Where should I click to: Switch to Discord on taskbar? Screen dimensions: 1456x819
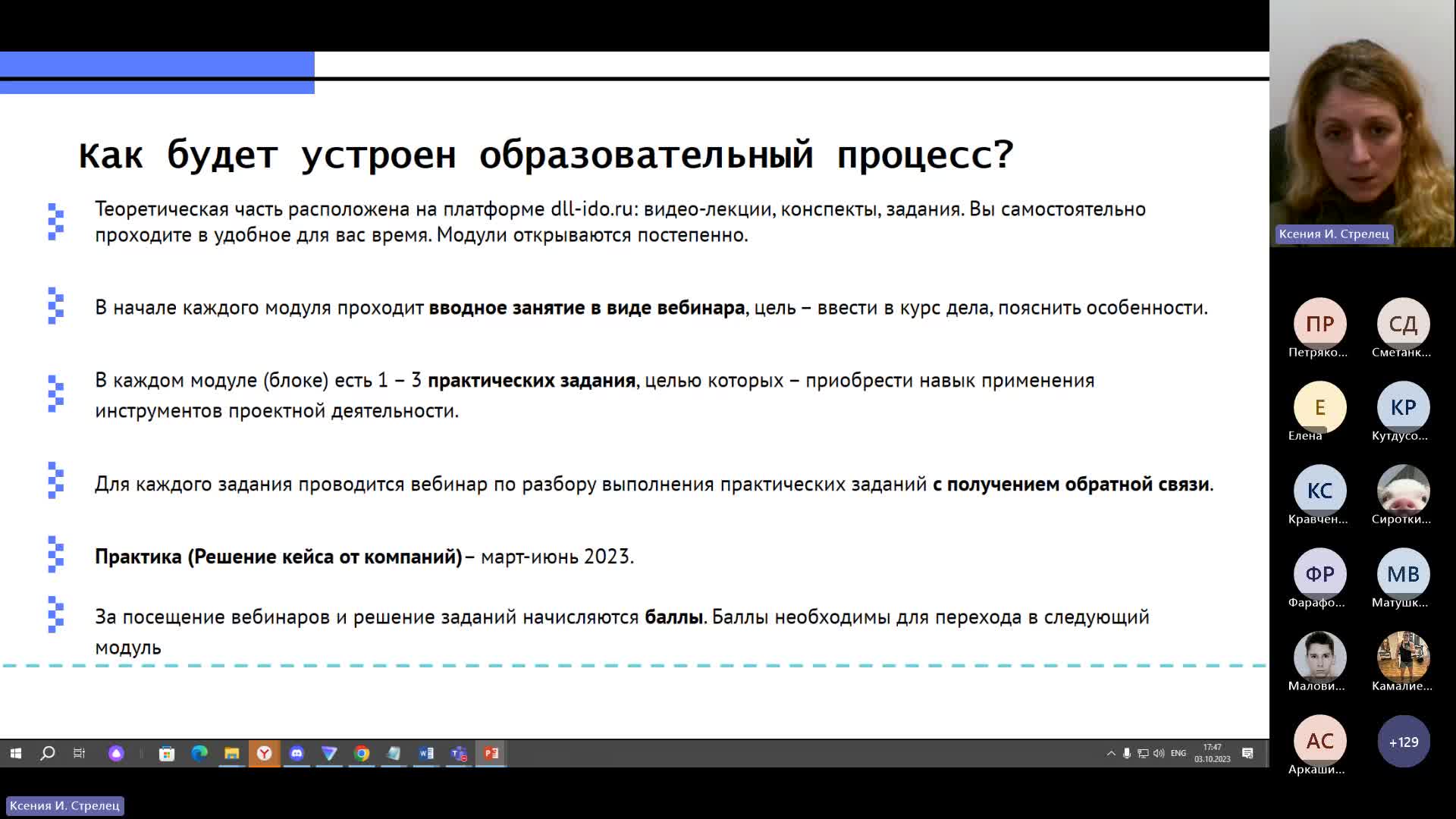297,753
